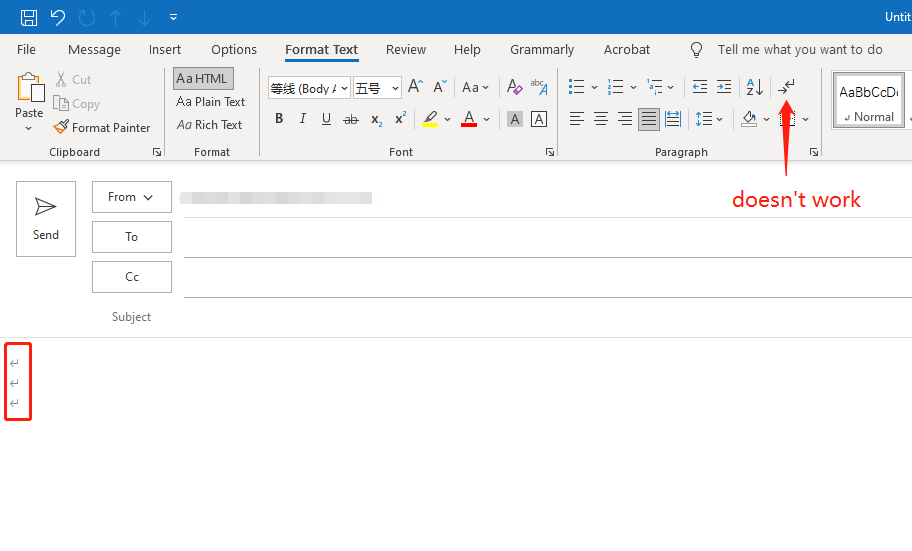Apply paragraph shading color
This screenshot has width=912, height=551.
[749, 119]
